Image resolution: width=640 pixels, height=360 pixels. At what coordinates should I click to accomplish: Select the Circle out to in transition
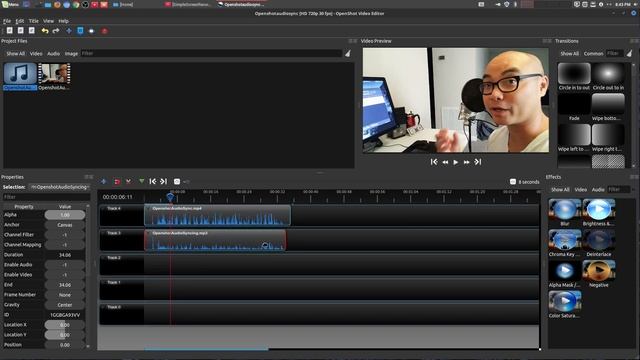click(x=608, y=76)
